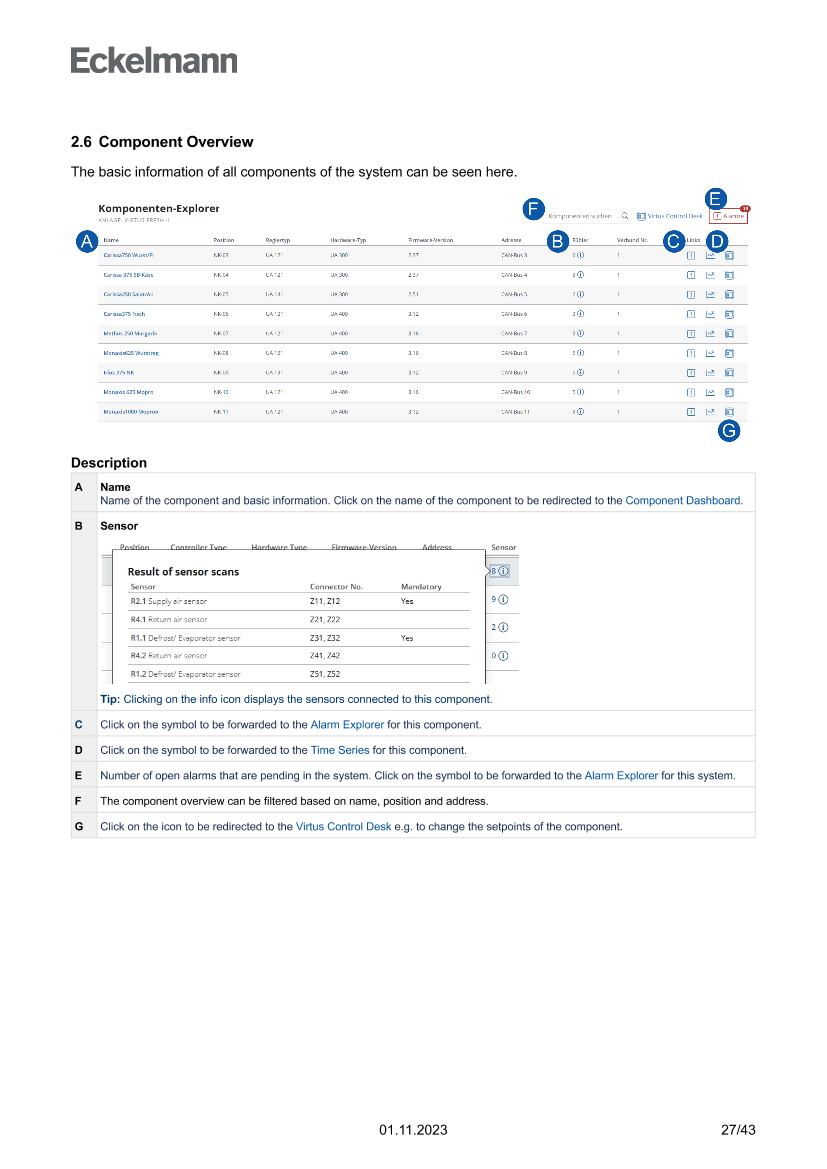This screenshot has height=1169, width=827.
Task: Click sensor info icon for Carissa 375 SB-Käse
Action: coord(580,275)
